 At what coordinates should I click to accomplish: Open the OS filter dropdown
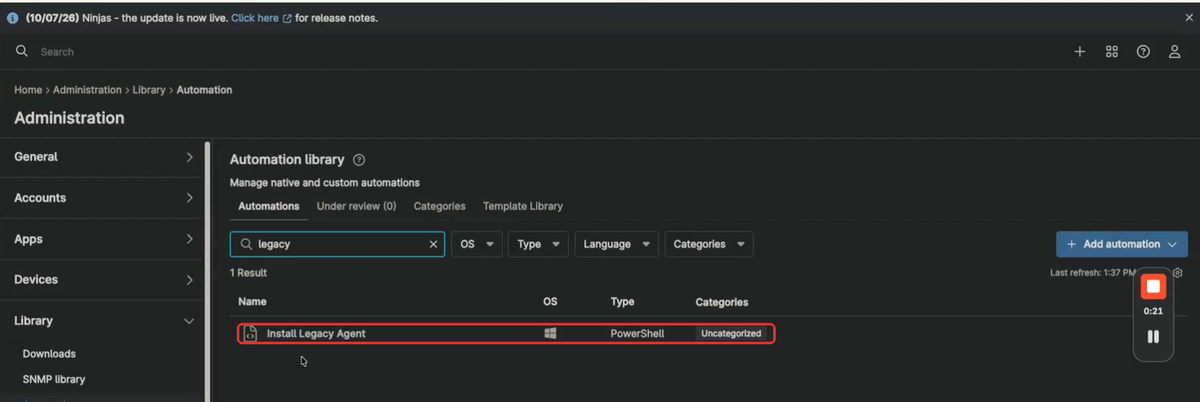[477, 244]
